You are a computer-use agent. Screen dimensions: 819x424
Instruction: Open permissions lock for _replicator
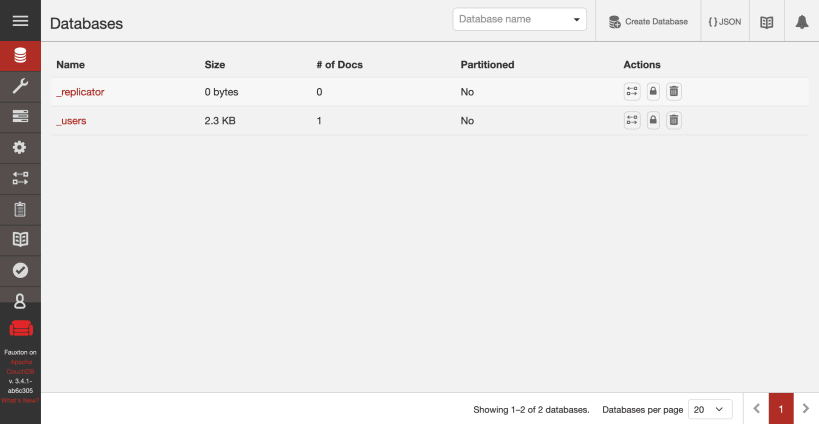tap(653, 92)
